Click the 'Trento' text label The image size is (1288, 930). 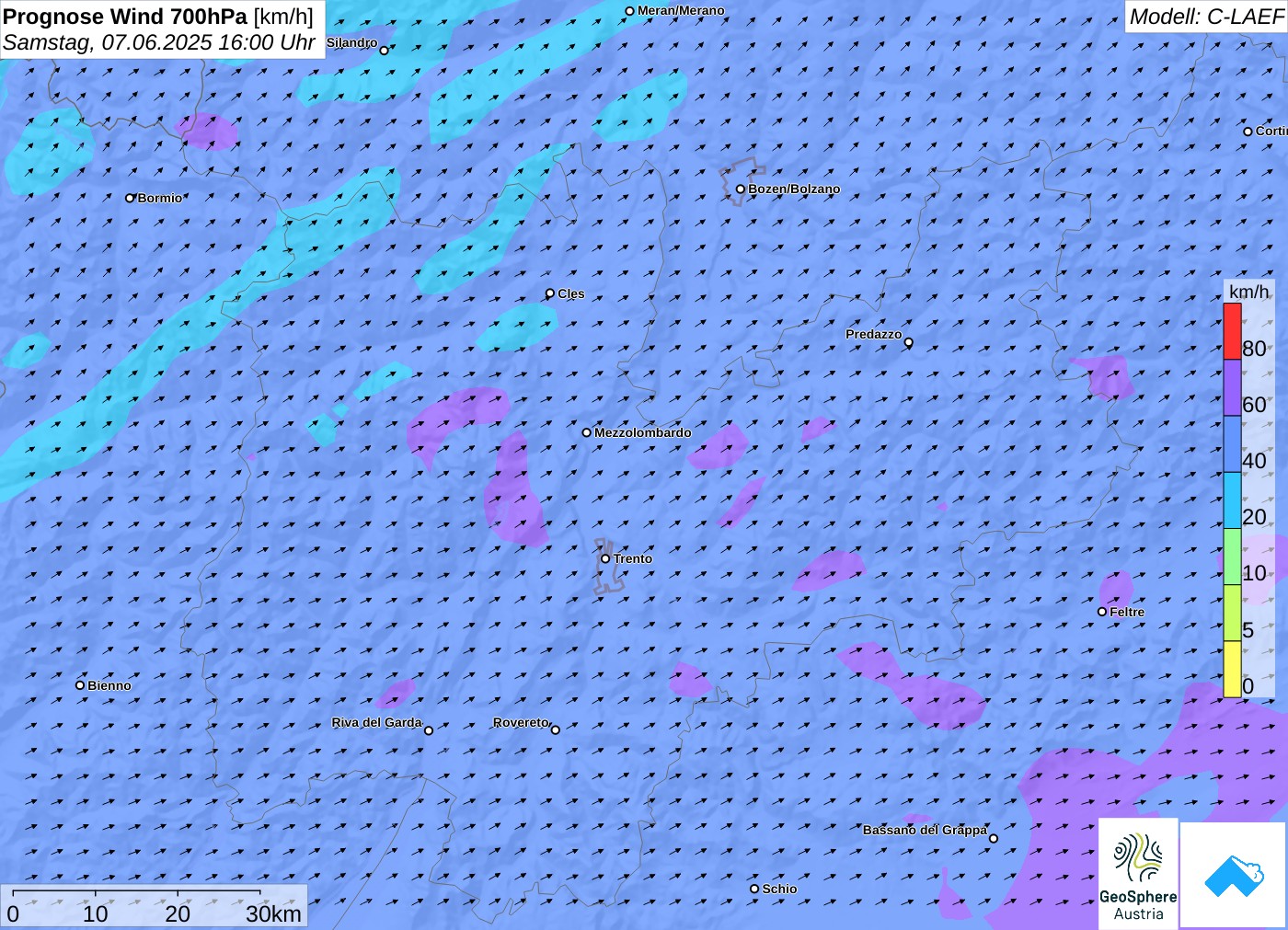[633, 558]
